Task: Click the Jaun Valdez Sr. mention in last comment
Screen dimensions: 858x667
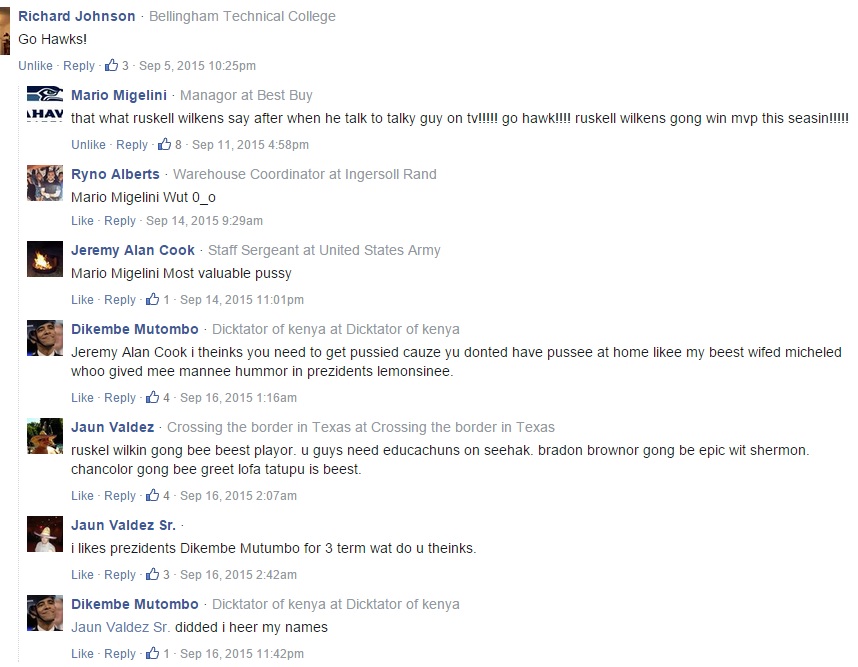Action: point(120,627)
